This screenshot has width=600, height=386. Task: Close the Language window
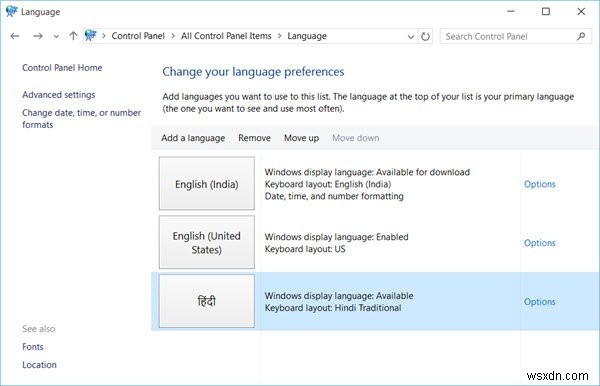coord(581,11)
